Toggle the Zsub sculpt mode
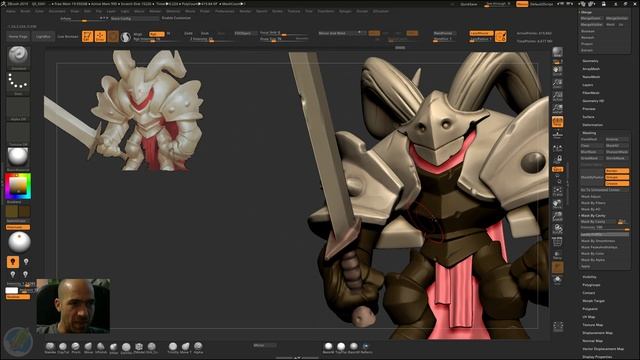The image size is (640, 360). click(x=205, y=33)
